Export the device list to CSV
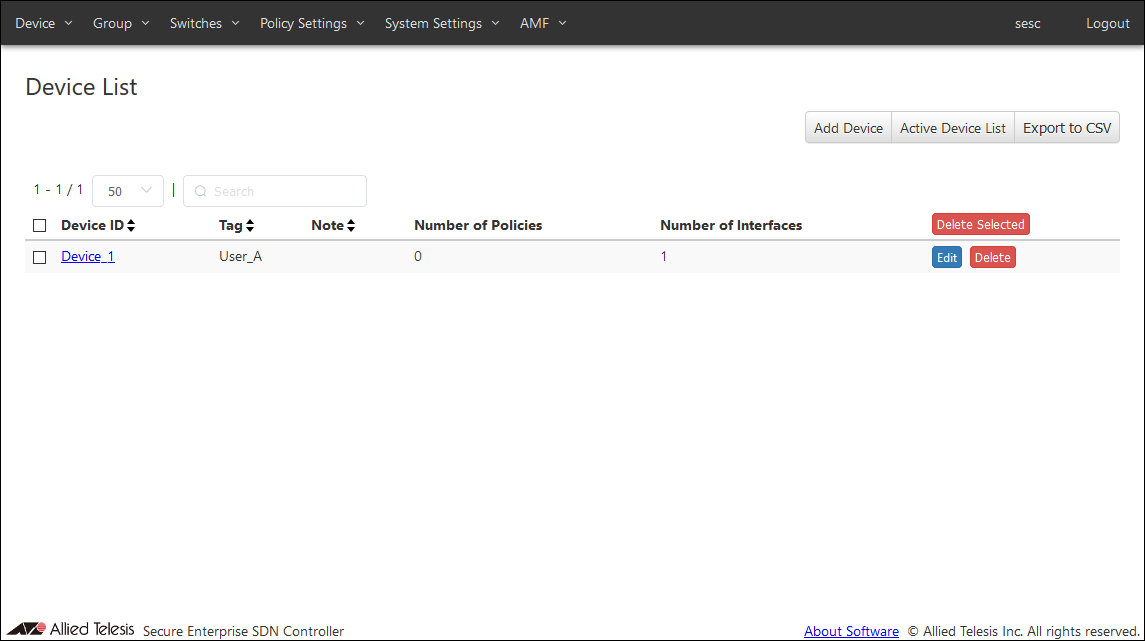Image resolution: width=1145 pixels, height=641 pixels. [1066, 128]
